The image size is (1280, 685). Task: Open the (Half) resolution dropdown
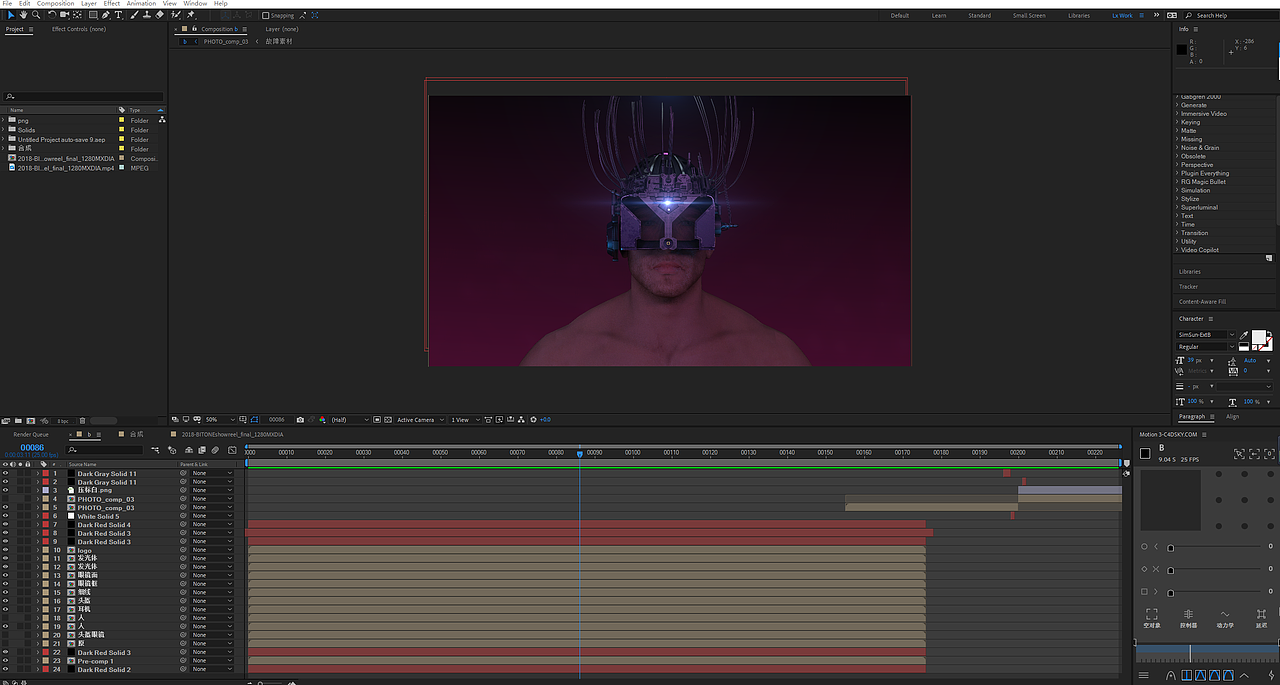(350, 419)
